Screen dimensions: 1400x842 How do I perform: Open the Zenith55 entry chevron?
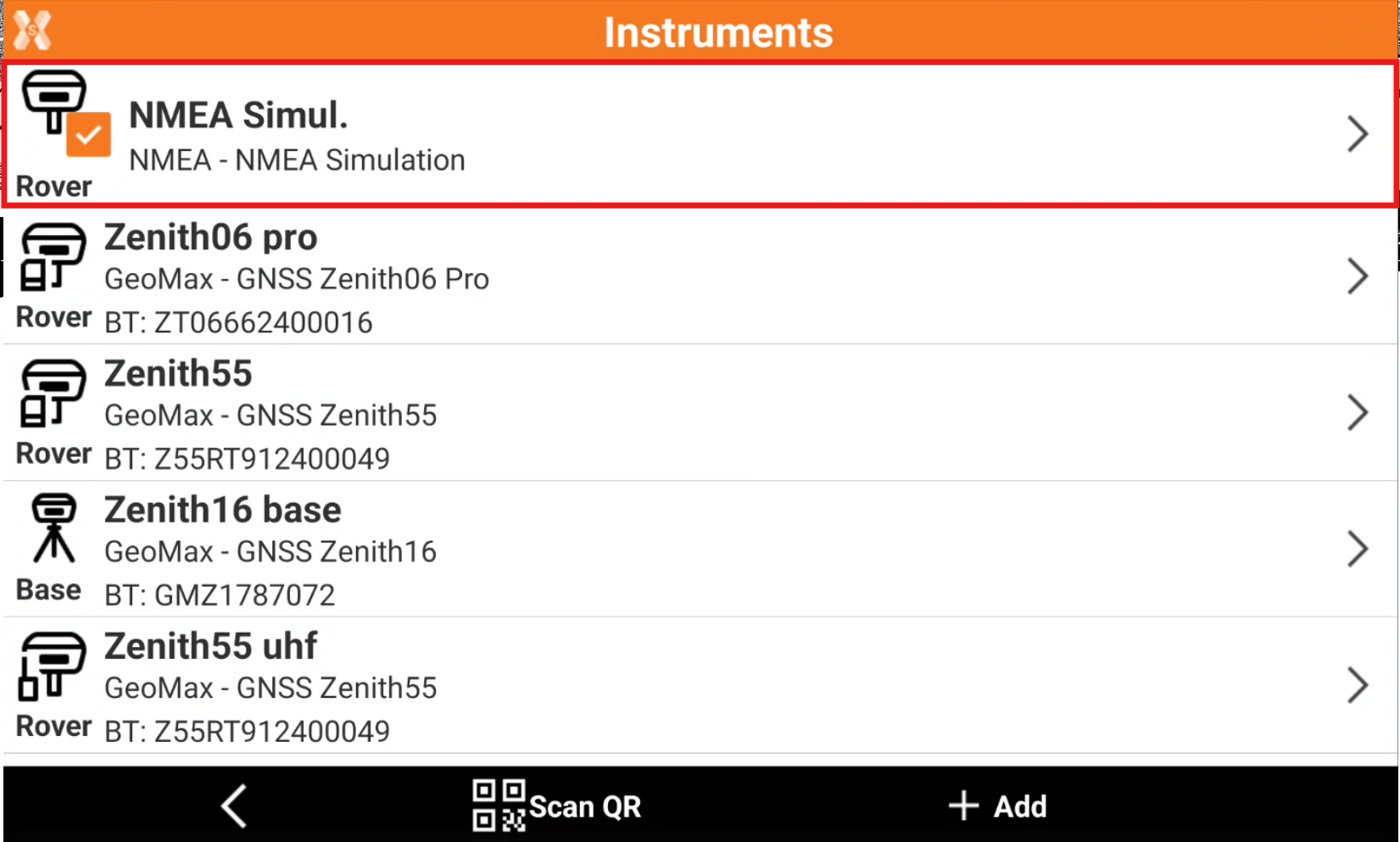[1358, 413]
